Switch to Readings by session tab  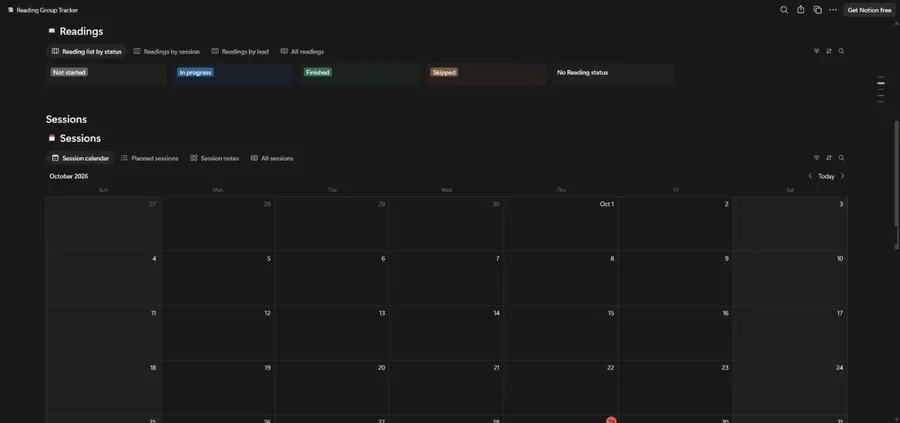pos(166,51)
